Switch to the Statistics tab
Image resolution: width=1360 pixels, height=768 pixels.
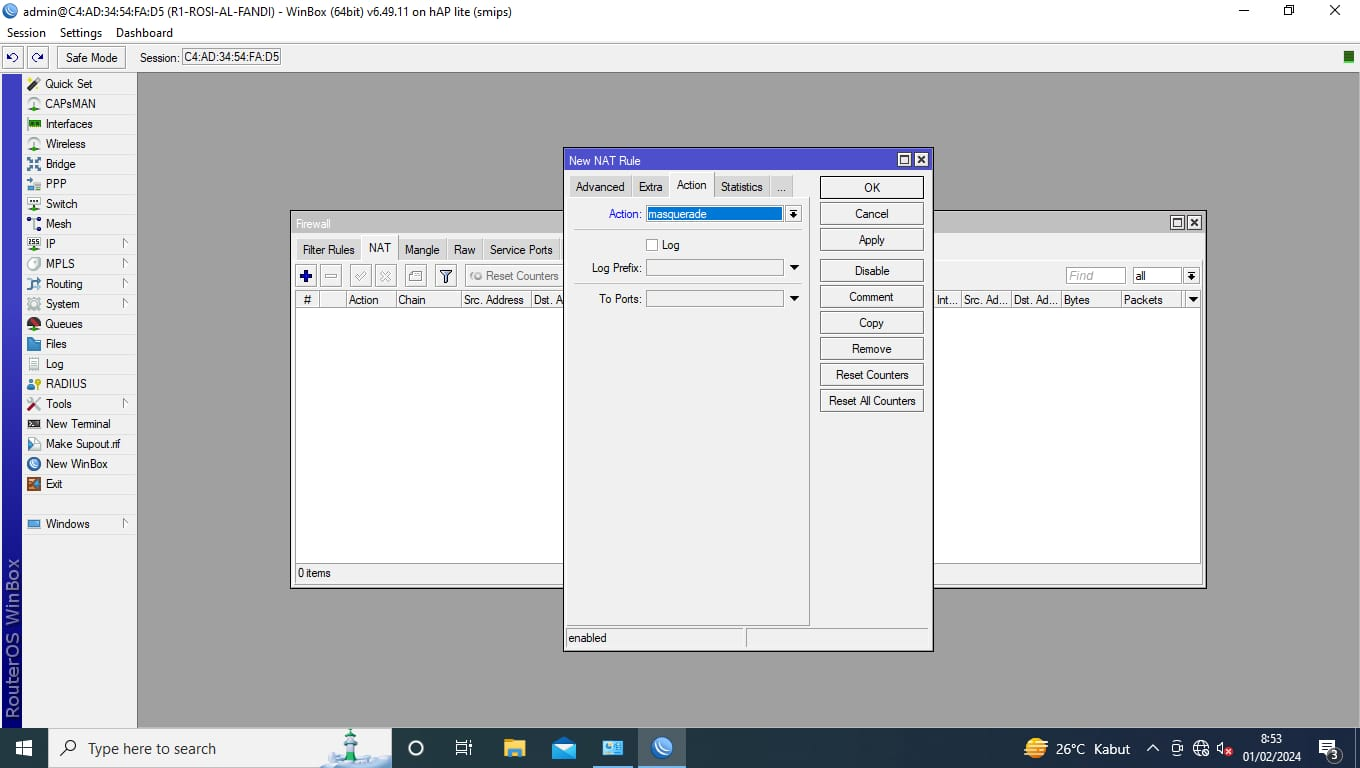tap(742, 187)
